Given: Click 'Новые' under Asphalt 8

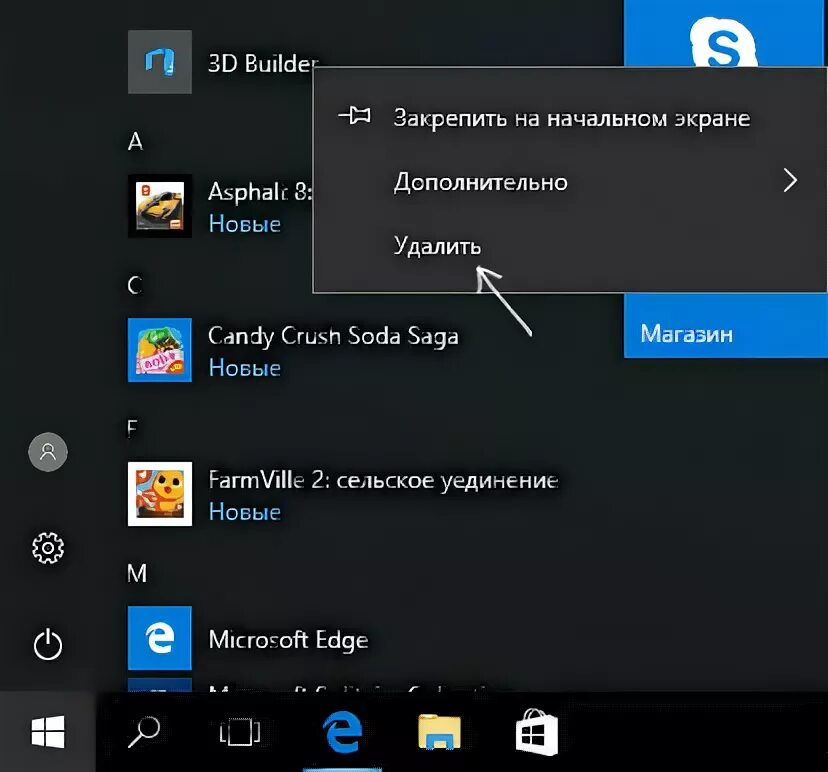Looking at the screenshot, I should pos(245,224).
